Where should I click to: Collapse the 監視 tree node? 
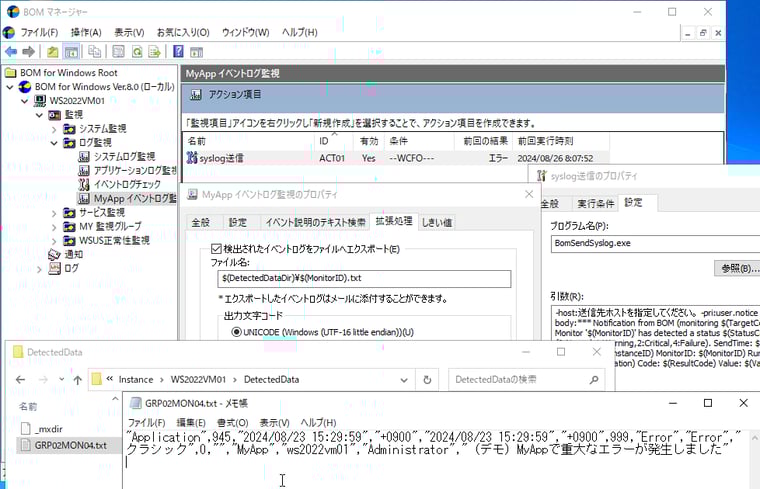(x=39, y=115)
